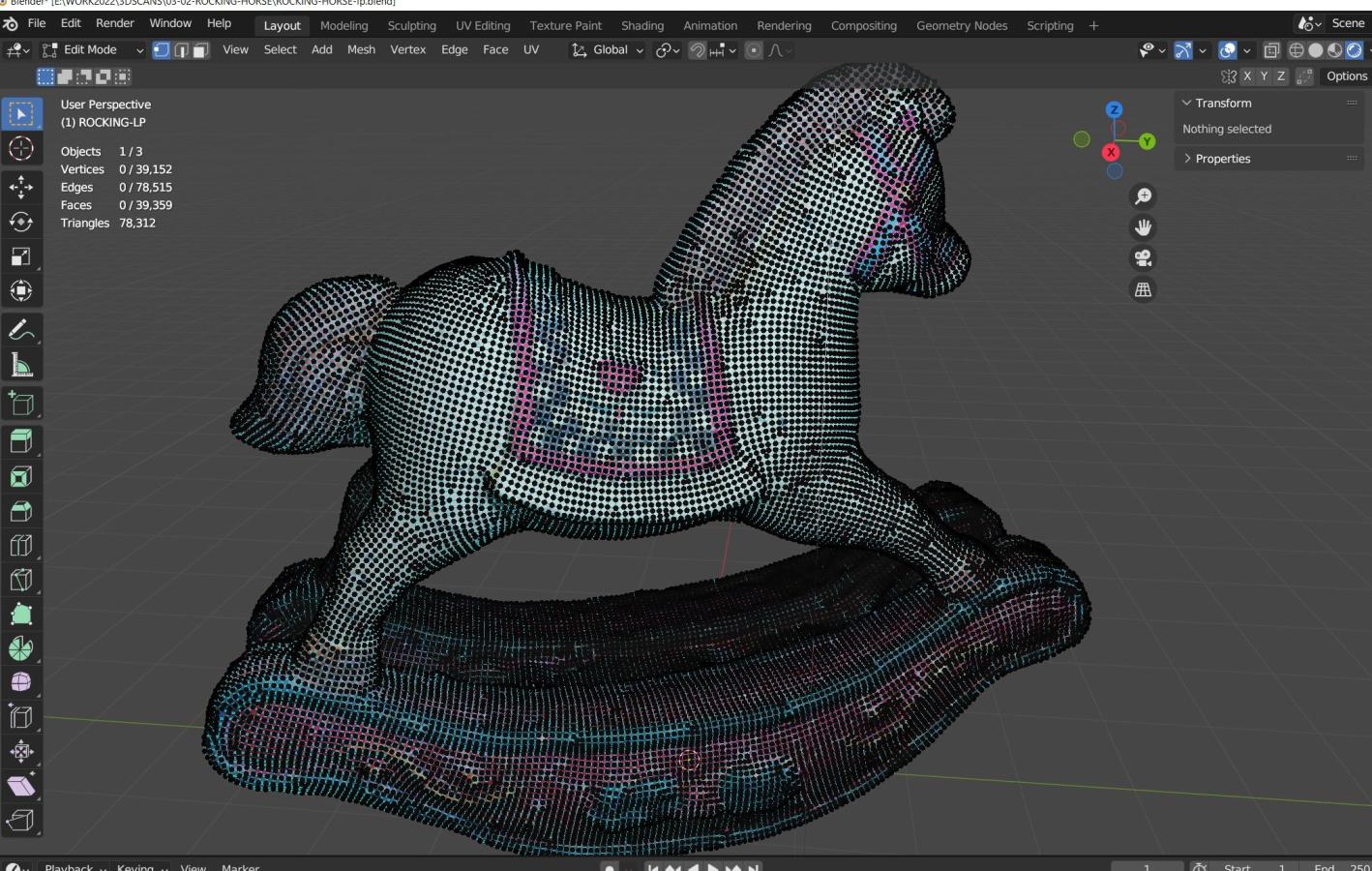Select the Transform tool
The width and height of the screenshot is (1372, 871).
pos(21,291)
